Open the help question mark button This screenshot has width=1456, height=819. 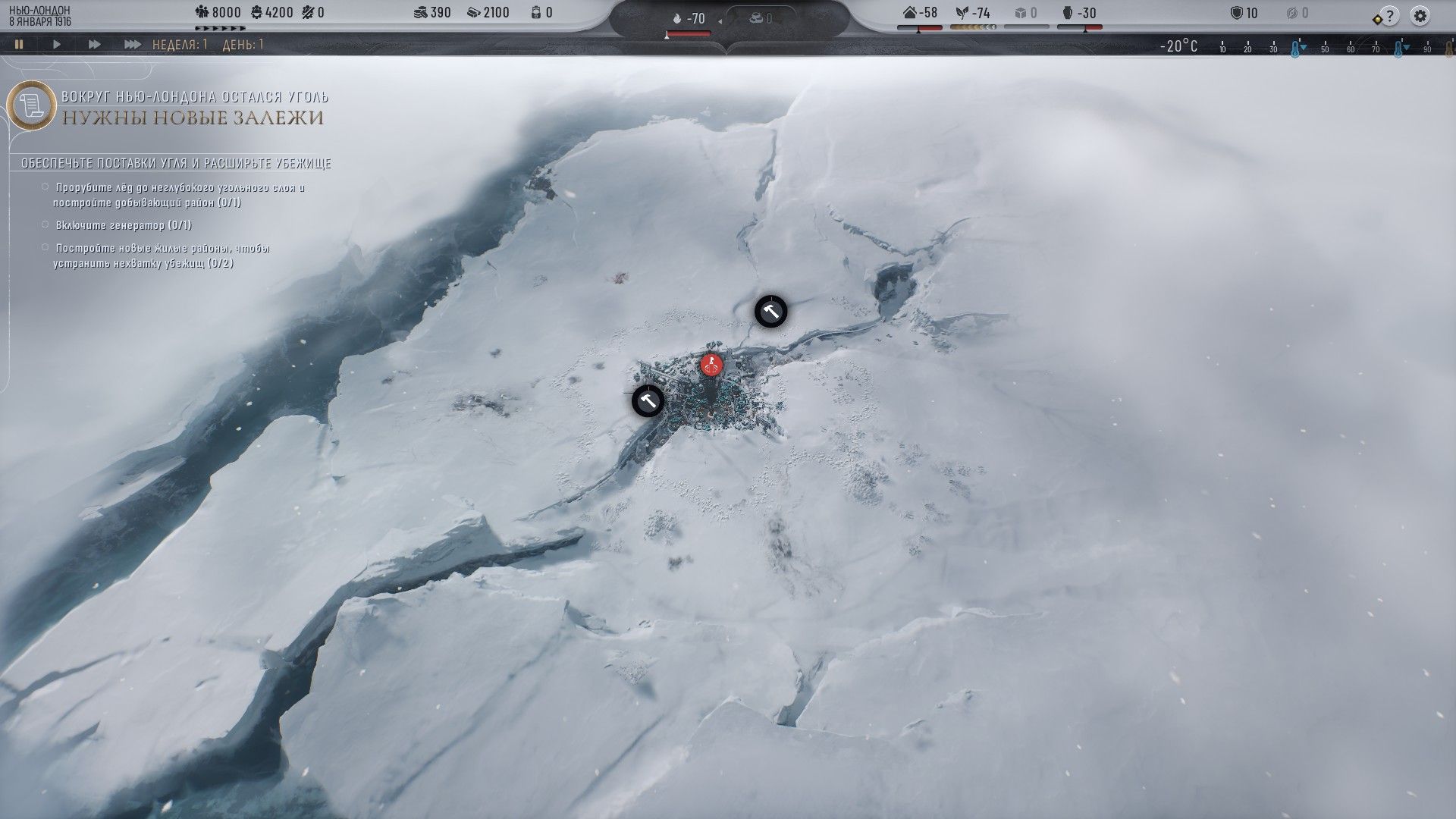[1389, 16]
